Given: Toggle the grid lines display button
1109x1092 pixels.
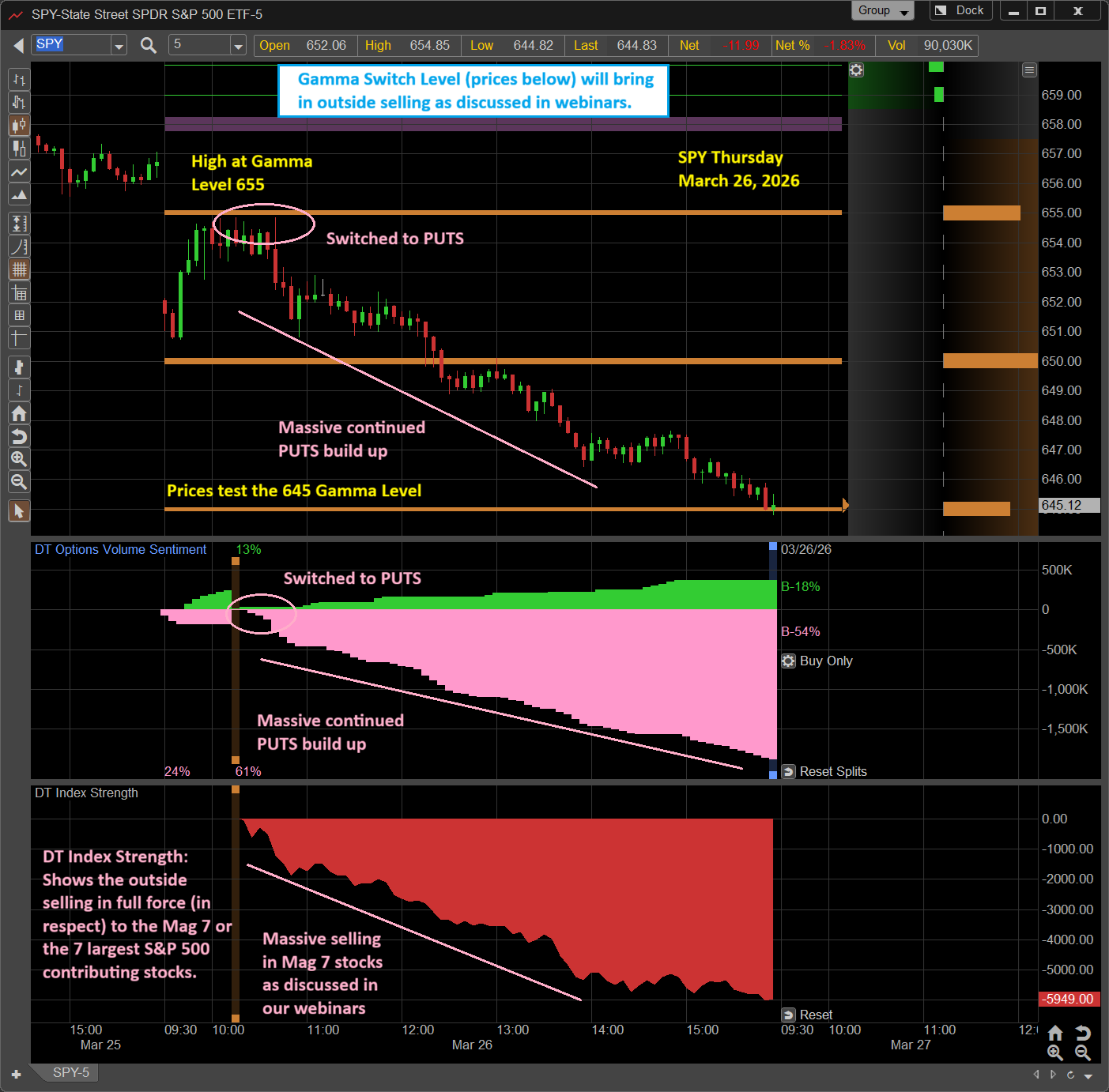Looking at the screenshot, I should (19, 269).
